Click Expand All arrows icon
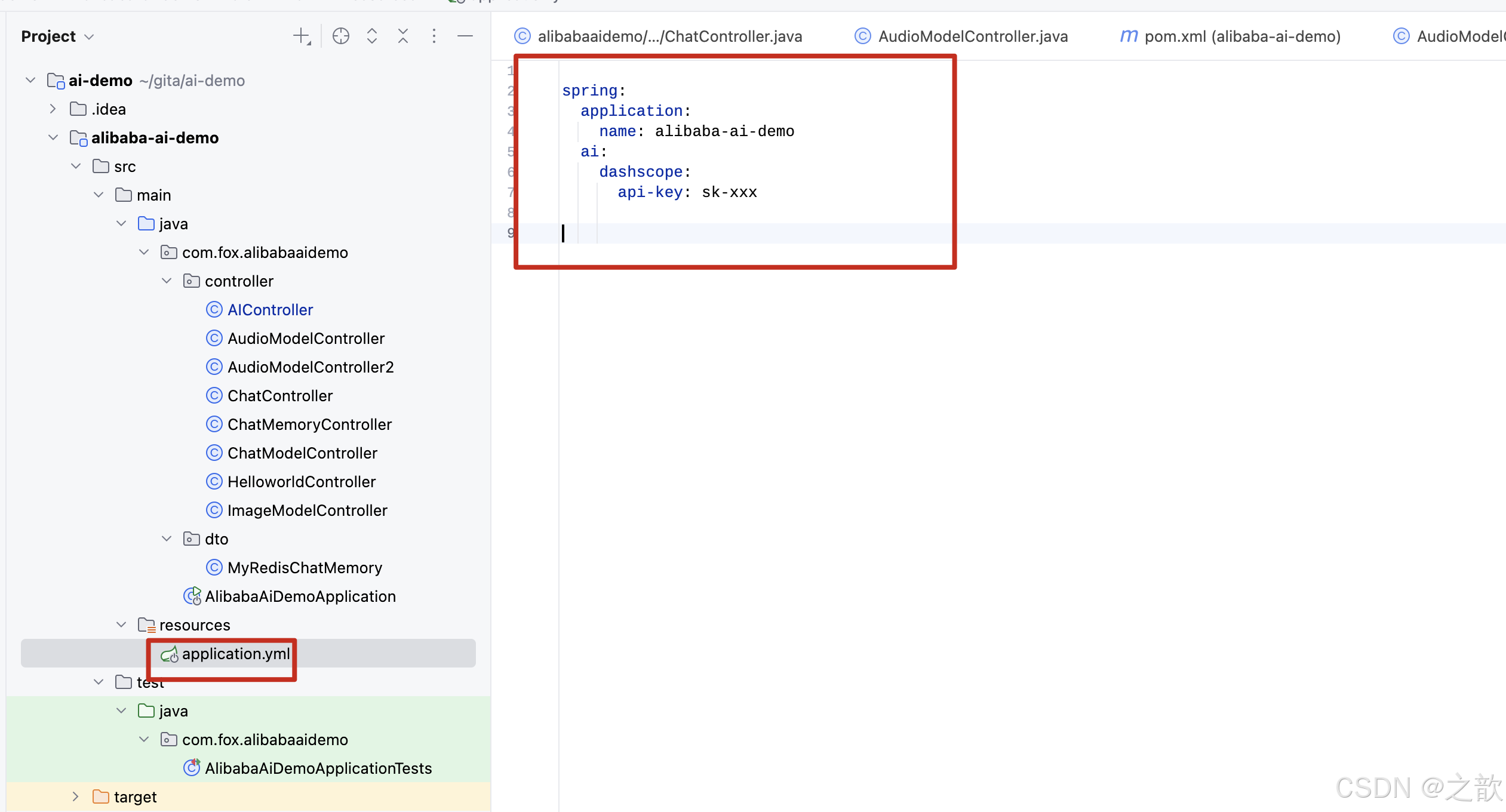The image size is (1506, 812). pos(372,36)
